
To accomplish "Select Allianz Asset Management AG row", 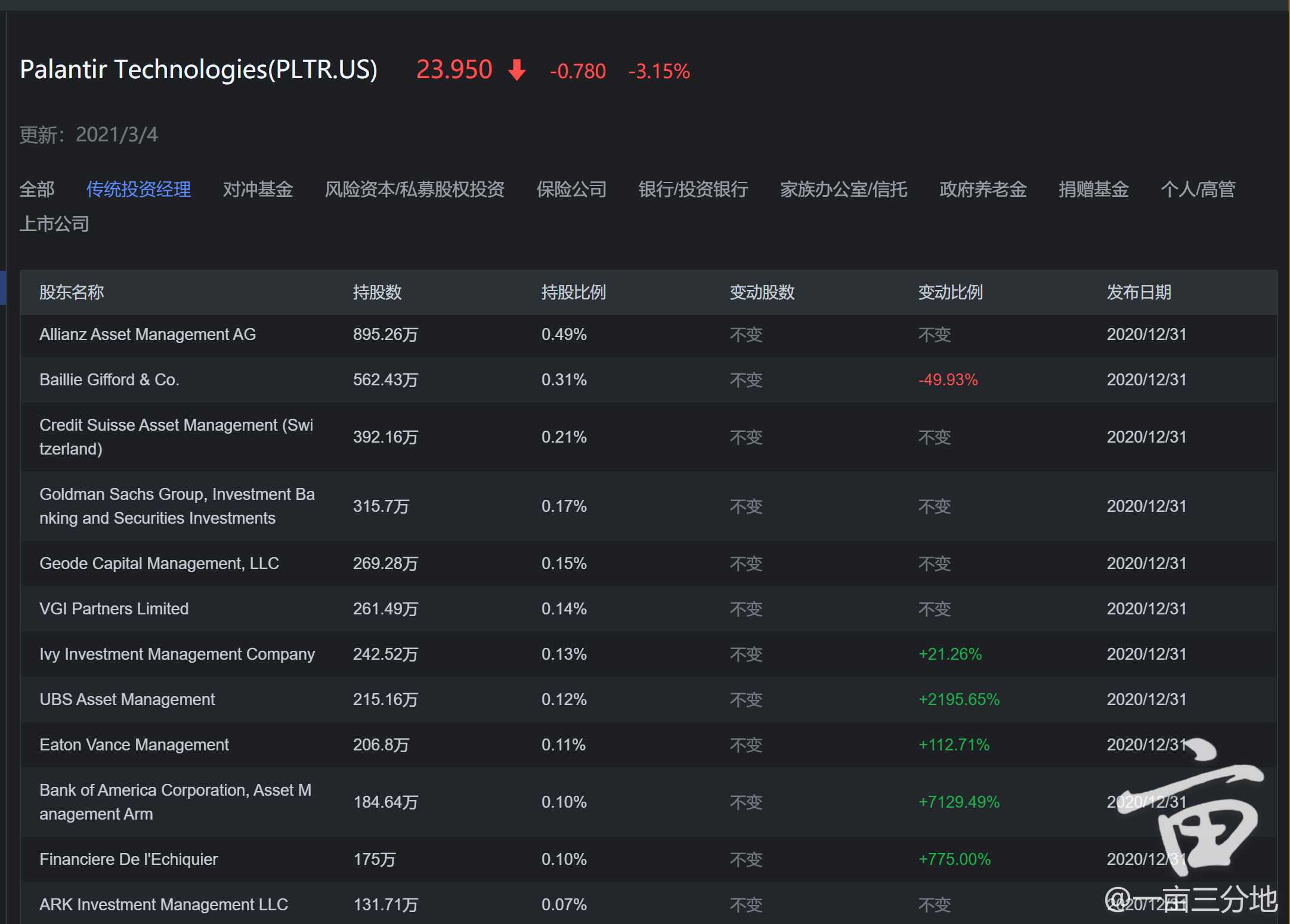I will (649, 335).
